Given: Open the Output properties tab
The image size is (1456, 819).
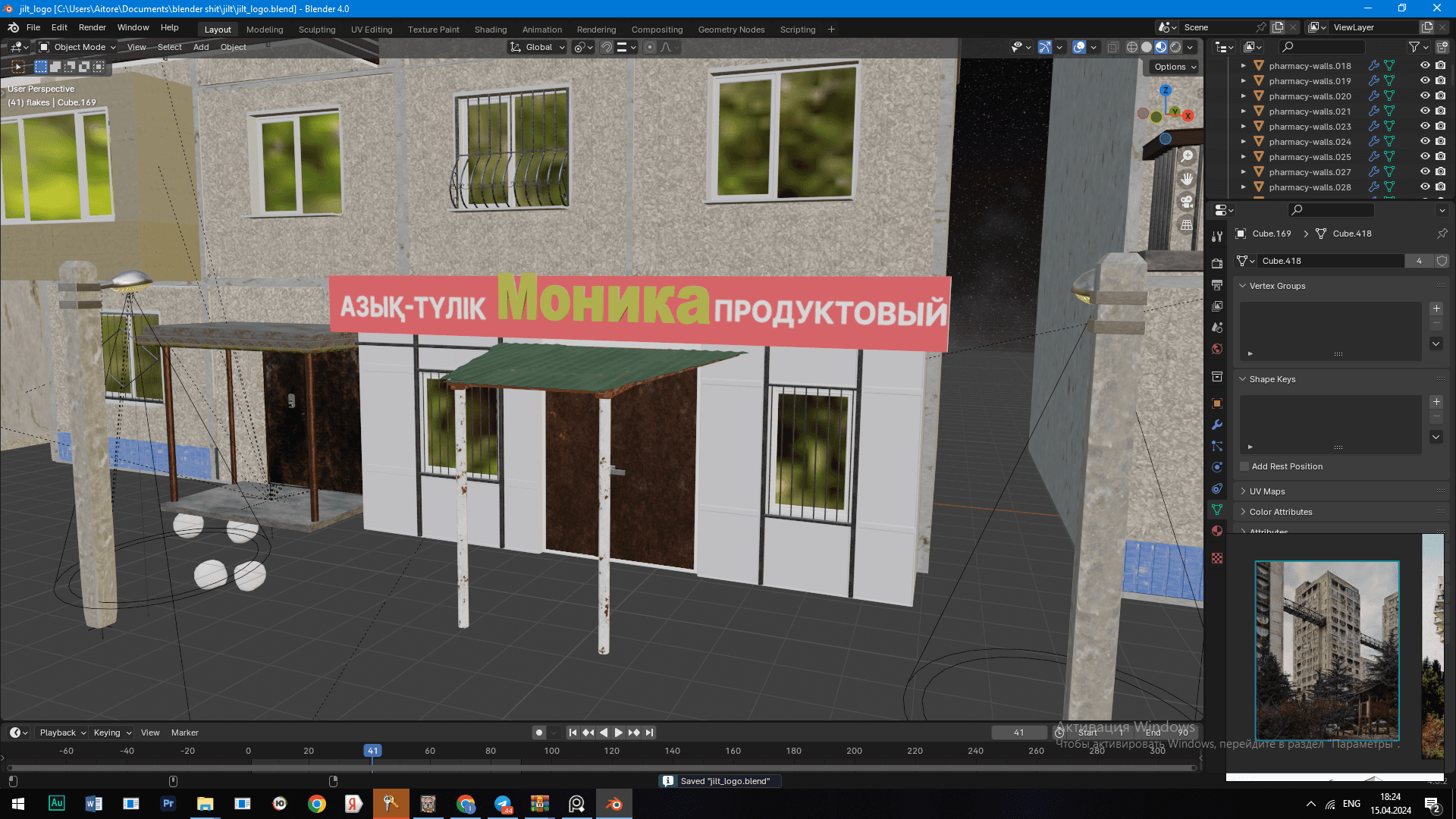Looking at the screenshot, I should pyautogui.click(x=1217, y=285).
